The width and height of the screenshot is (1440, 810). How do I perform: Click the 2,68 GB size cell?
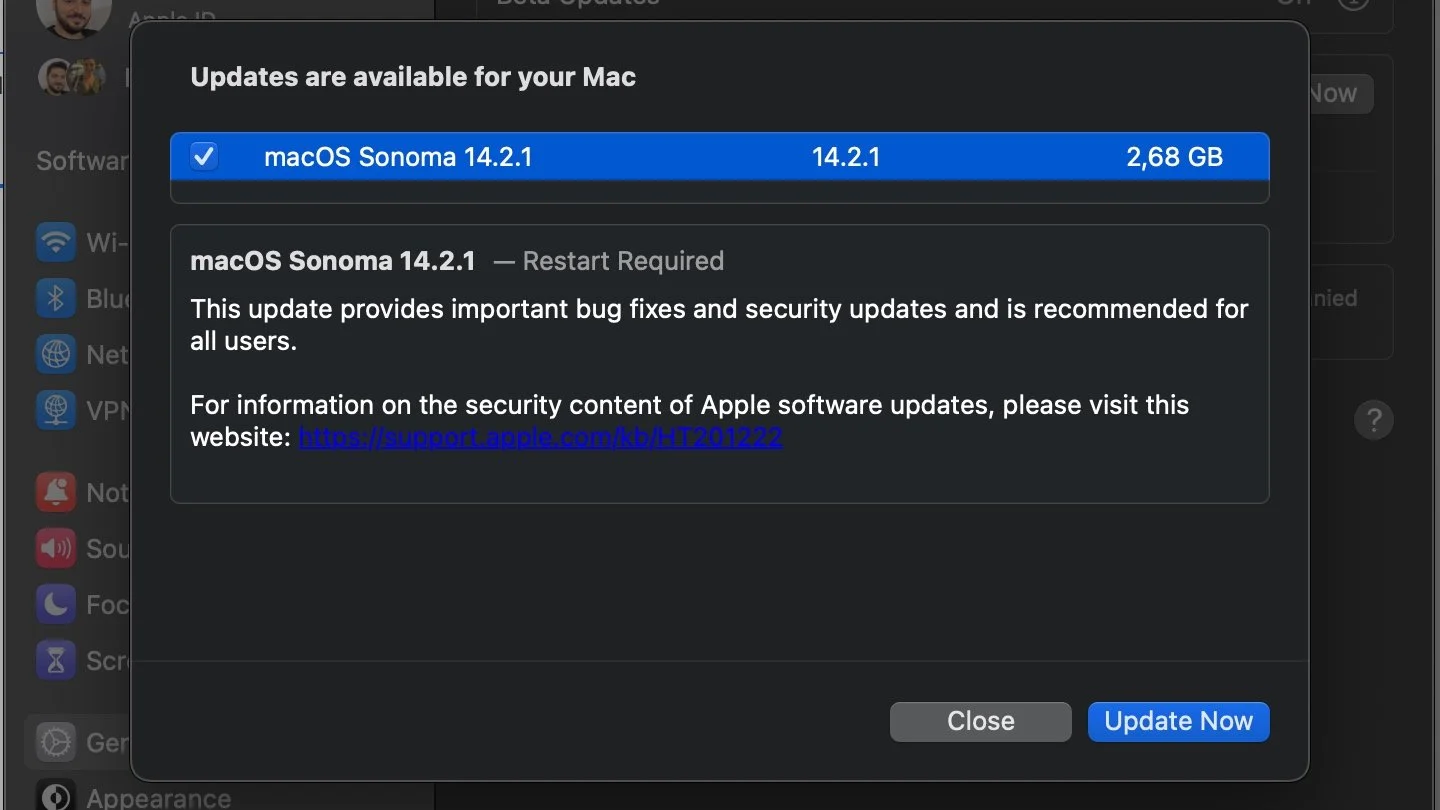[1174, 157]
